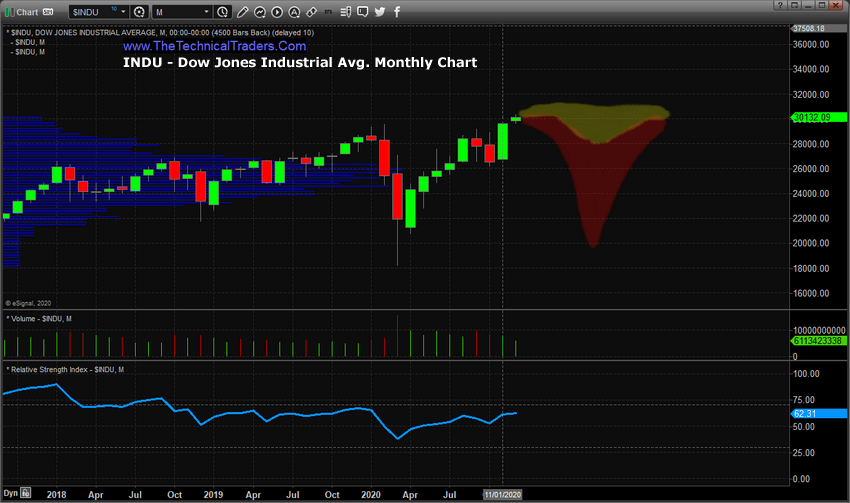850x503 pixels.
Task: Click the 2018 label on time axis
Action: click(56, 494)
